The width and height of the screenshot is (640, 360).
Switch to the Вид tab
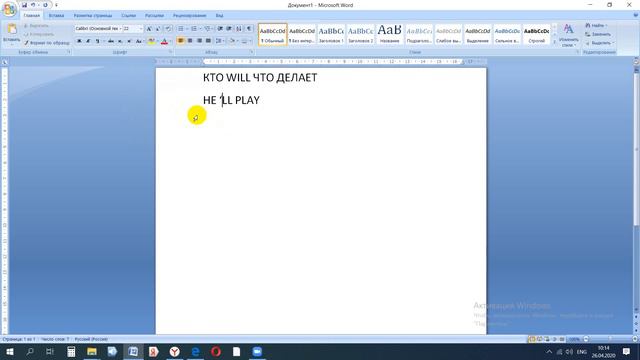tap(220, 16)
